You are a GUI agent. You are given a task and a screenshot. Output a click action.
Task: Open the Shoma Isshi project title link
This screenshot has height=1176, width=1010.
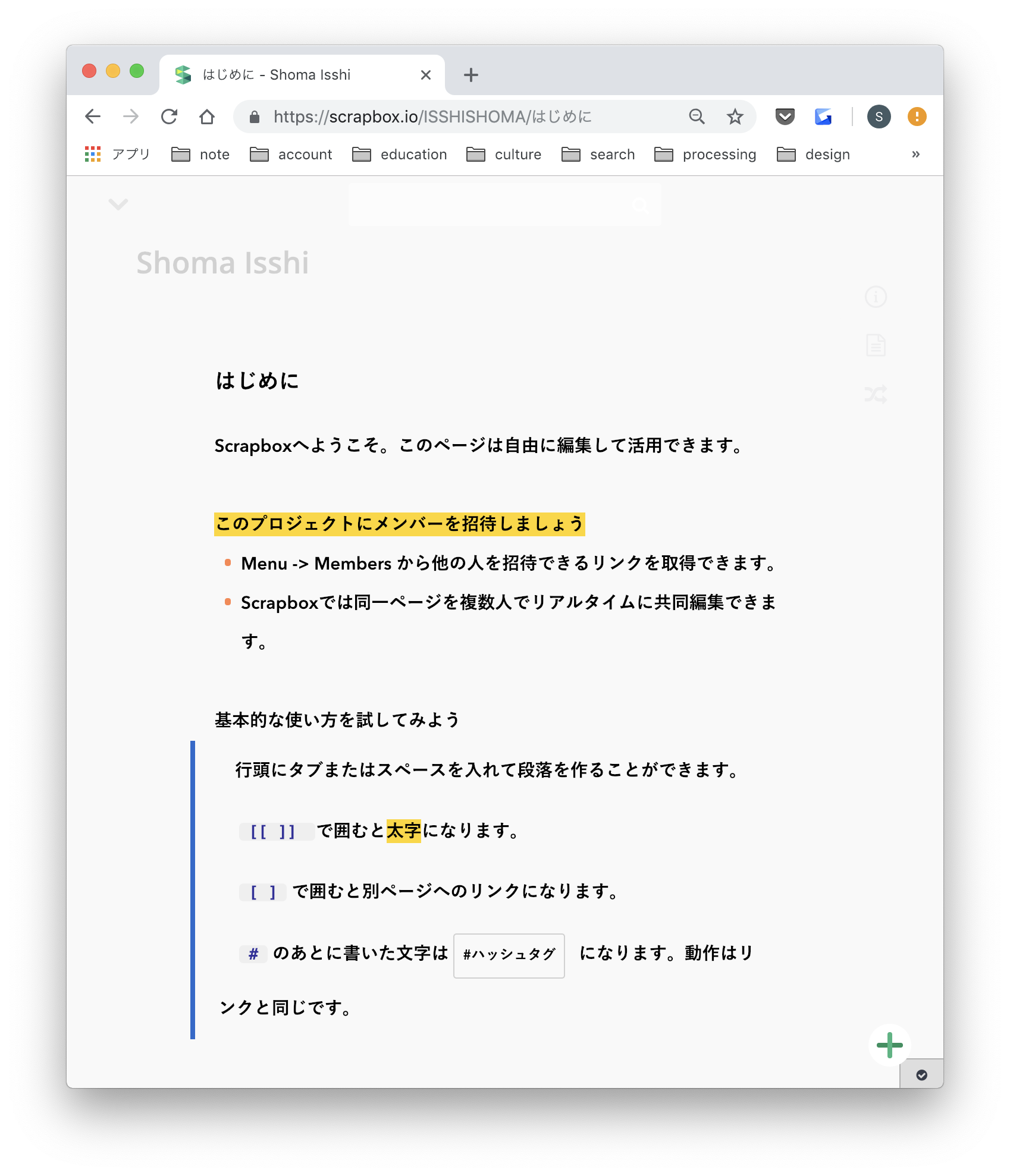pyautogui.click(x=222, y=263)
